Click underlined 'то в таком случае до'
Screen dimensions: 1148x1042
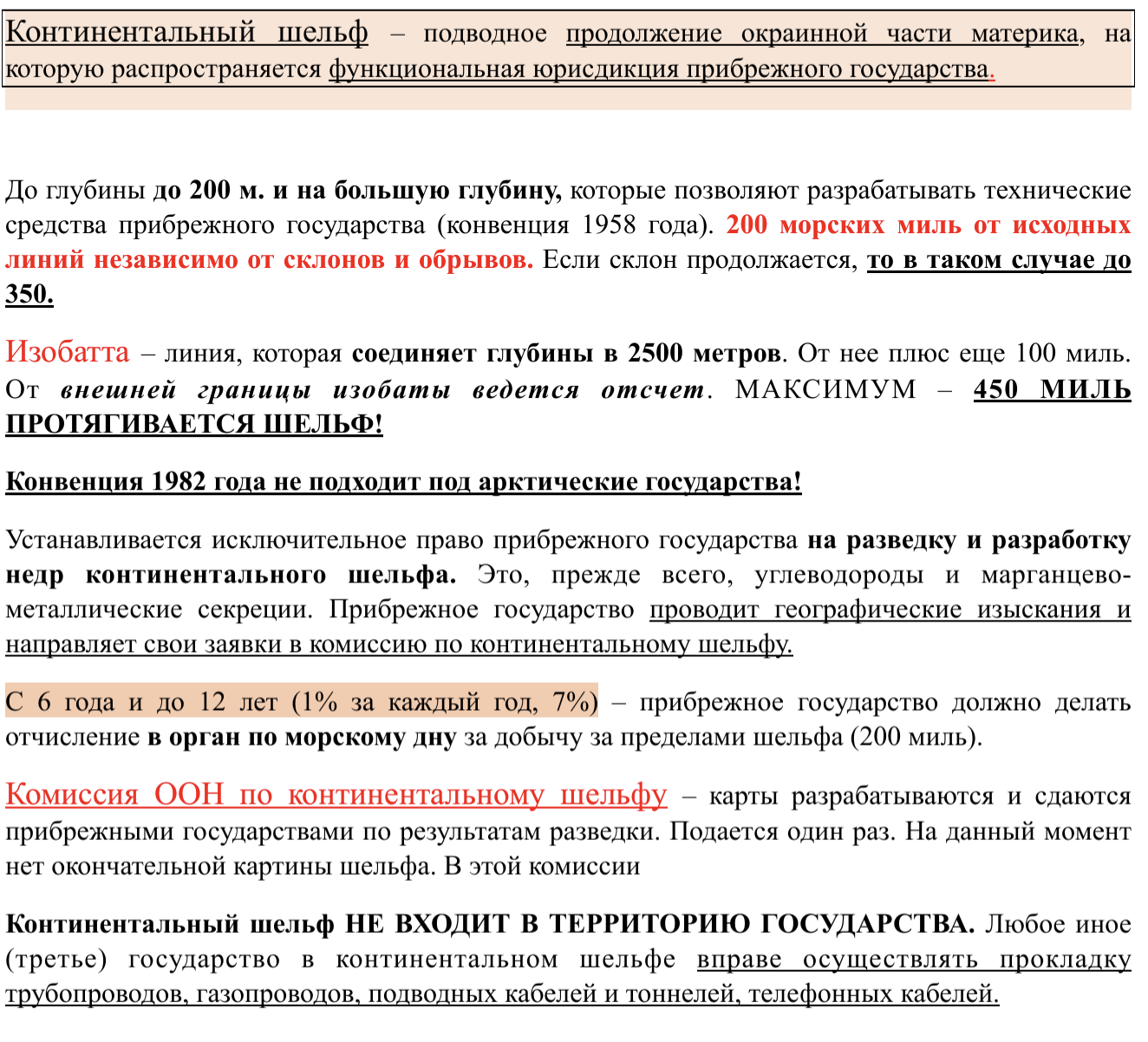point(999,259)
